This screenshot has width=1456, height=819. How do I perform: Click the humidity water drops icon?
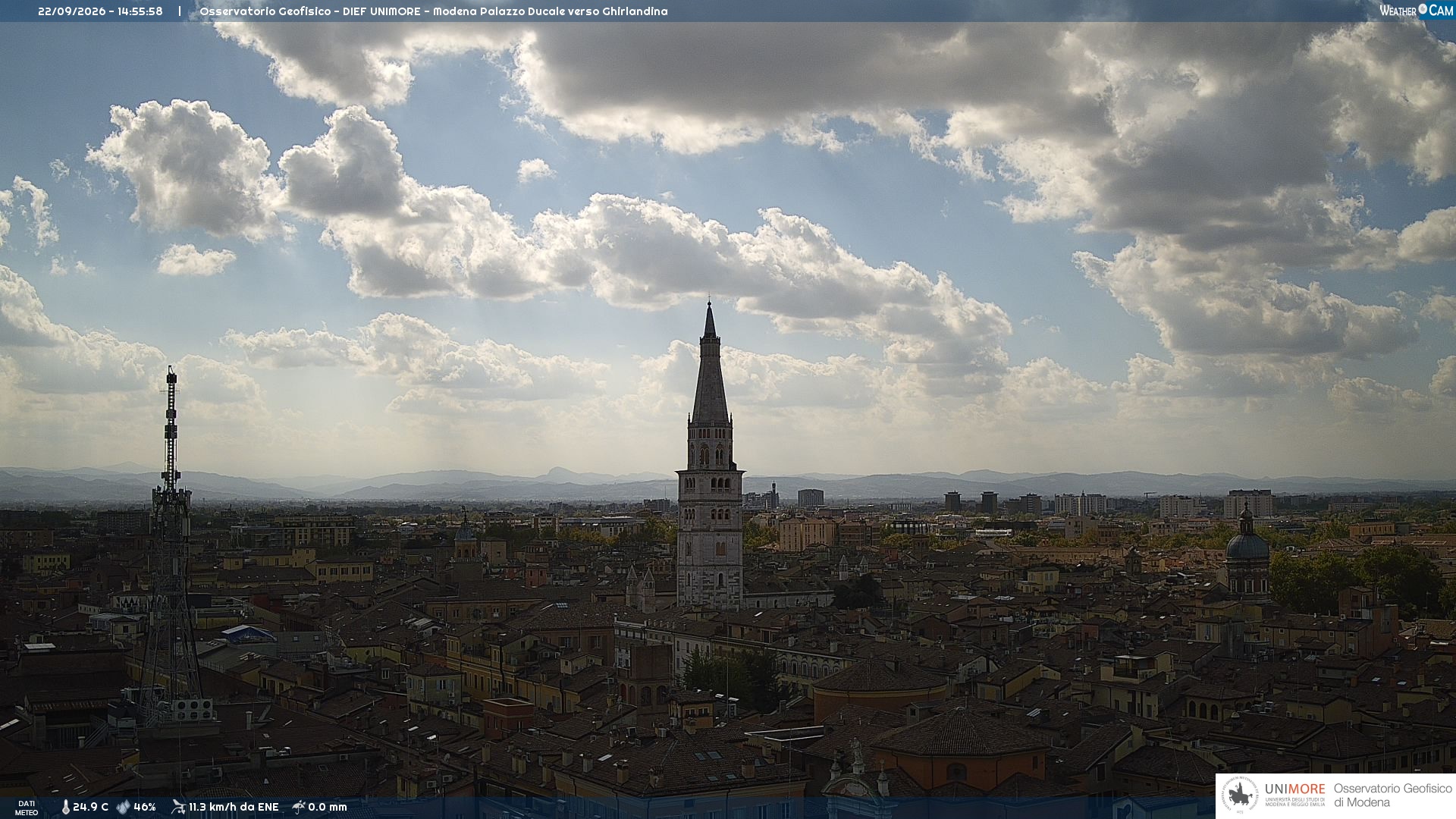pyautogui.click(x=123, y=808)
